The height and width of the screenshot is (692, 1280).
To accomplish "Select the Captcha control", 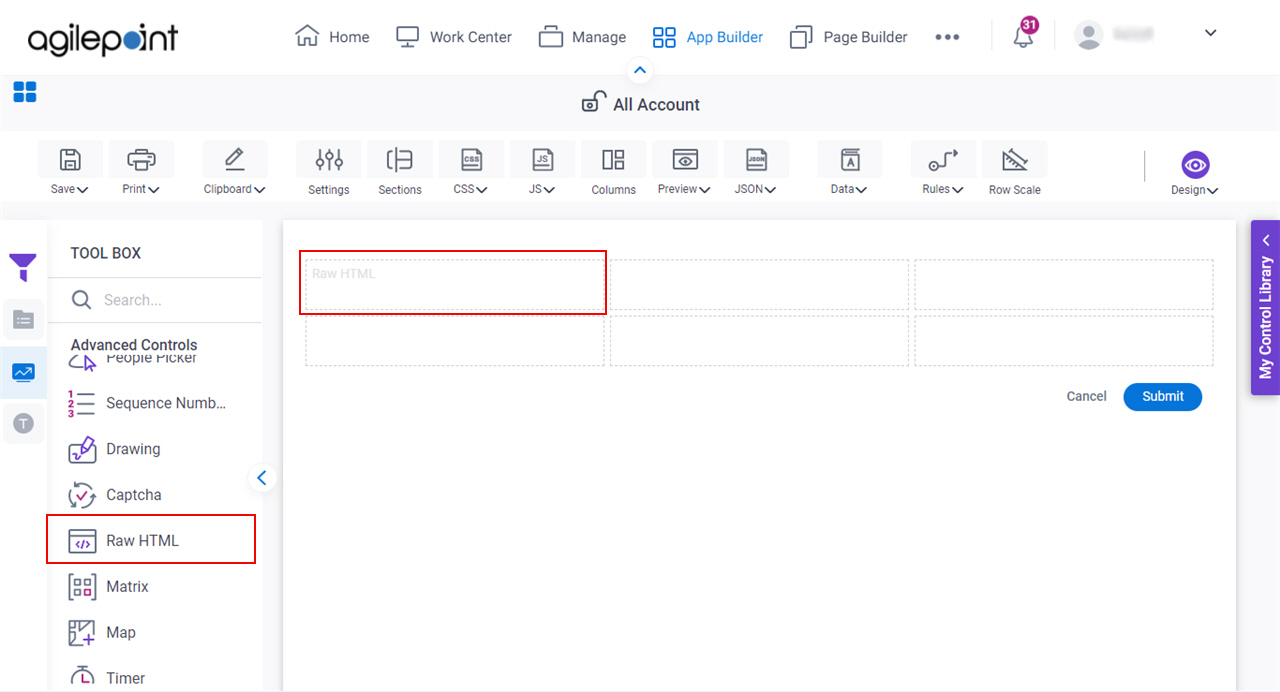I will (114, 495).
